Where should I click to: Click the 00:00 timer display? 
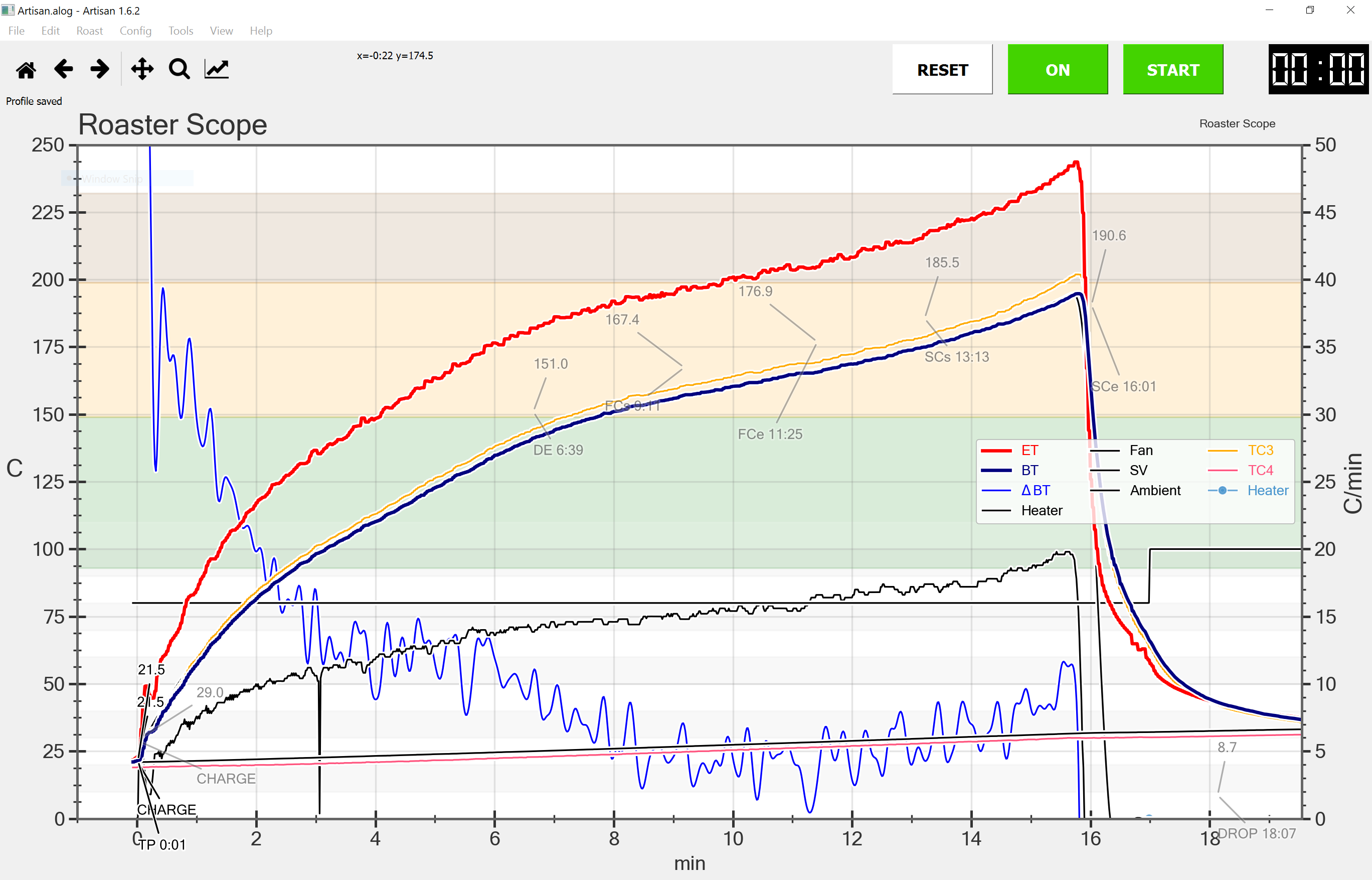pos(1318,69)
